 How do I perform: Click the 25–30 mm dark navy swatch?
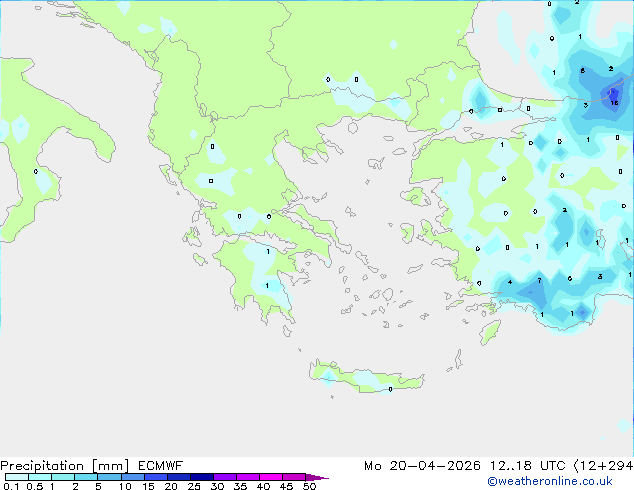pos(201,477)
